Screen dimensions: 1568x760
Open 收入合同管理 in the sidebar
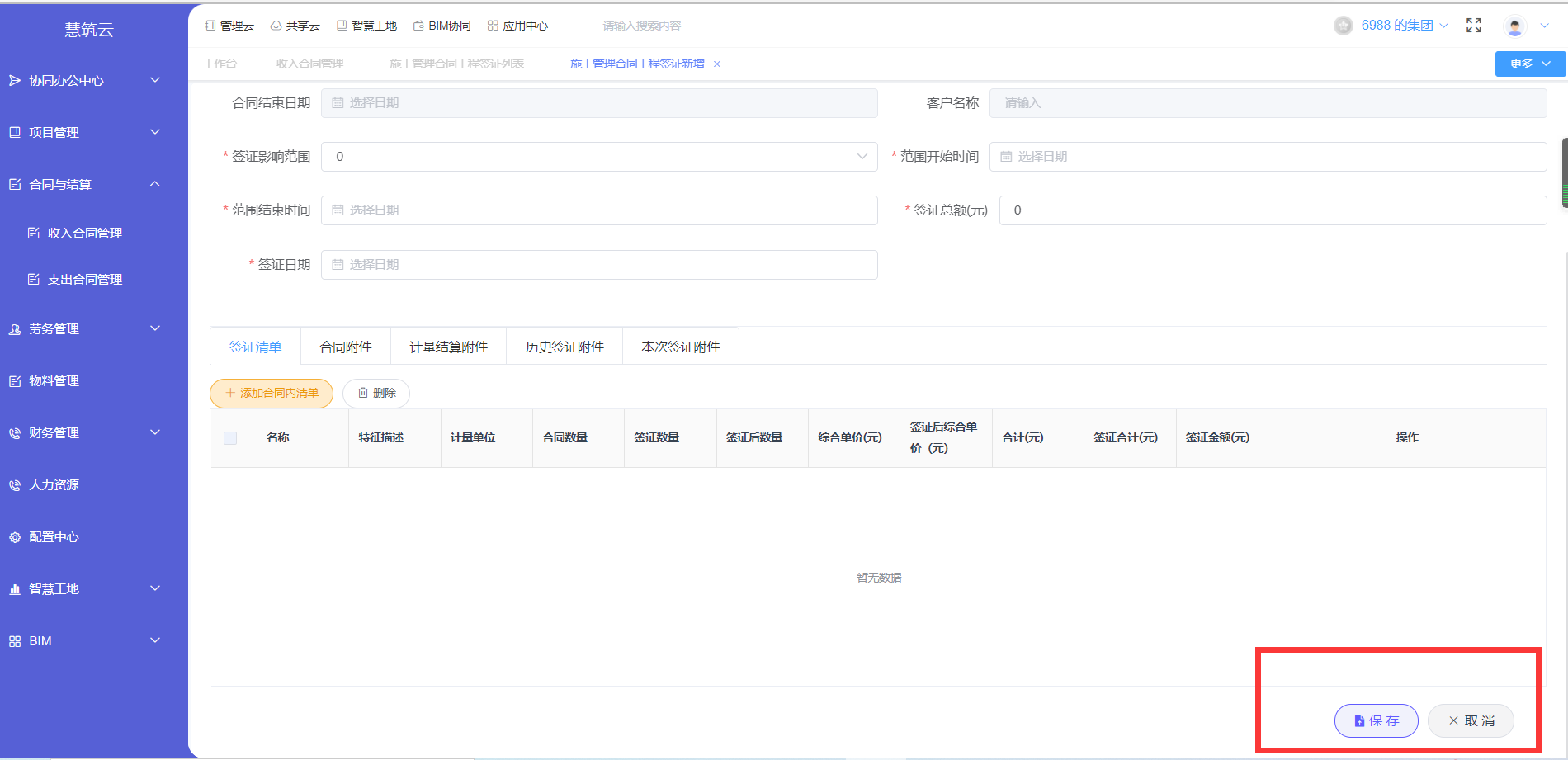point(85,234)
